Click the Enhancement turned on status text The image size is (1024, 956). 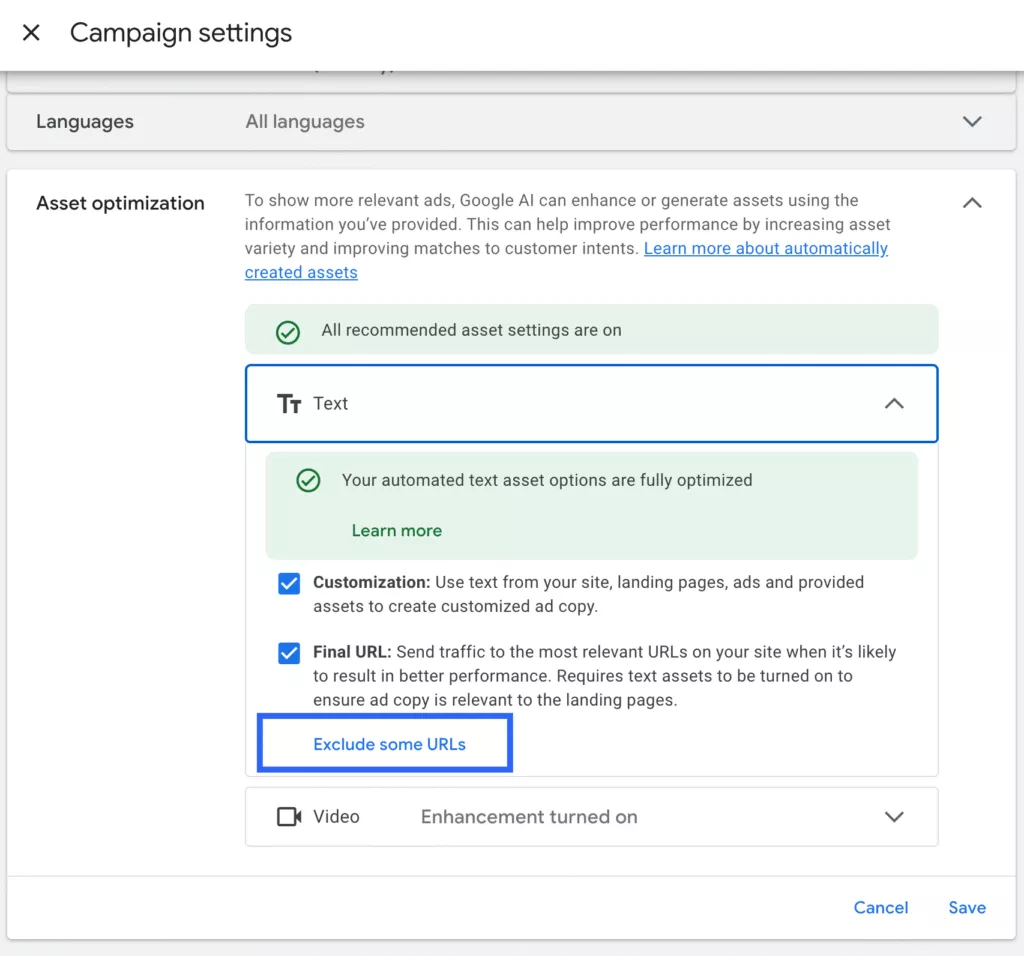[x=529, y=817]
